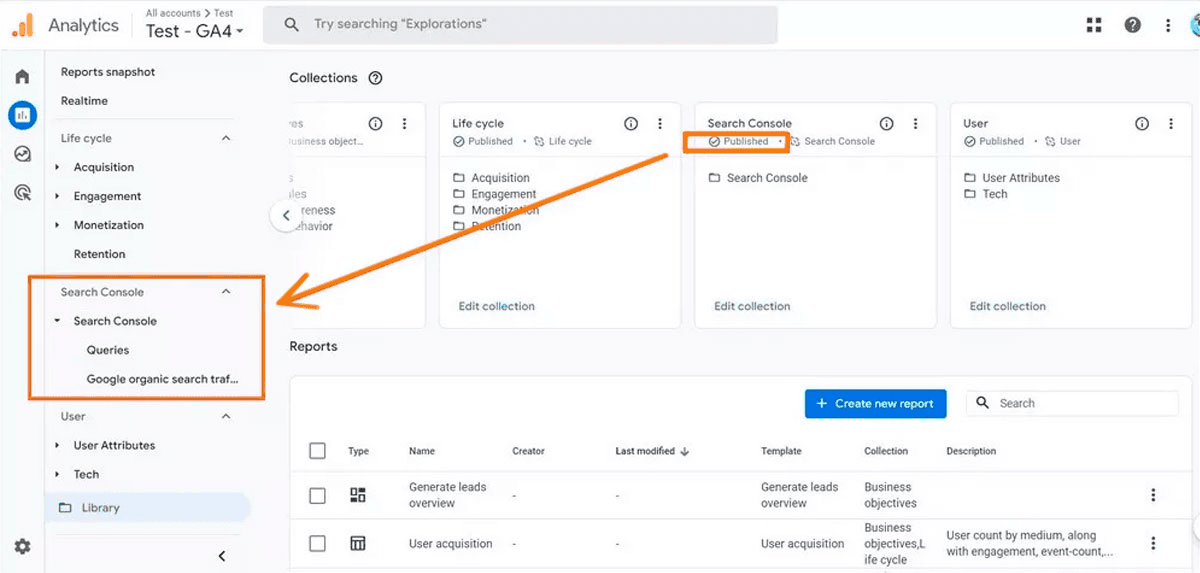The width and height of the screenshot is (1200, 573).
Task: Show info for Life cycle collection
Action: click(631, 124)
